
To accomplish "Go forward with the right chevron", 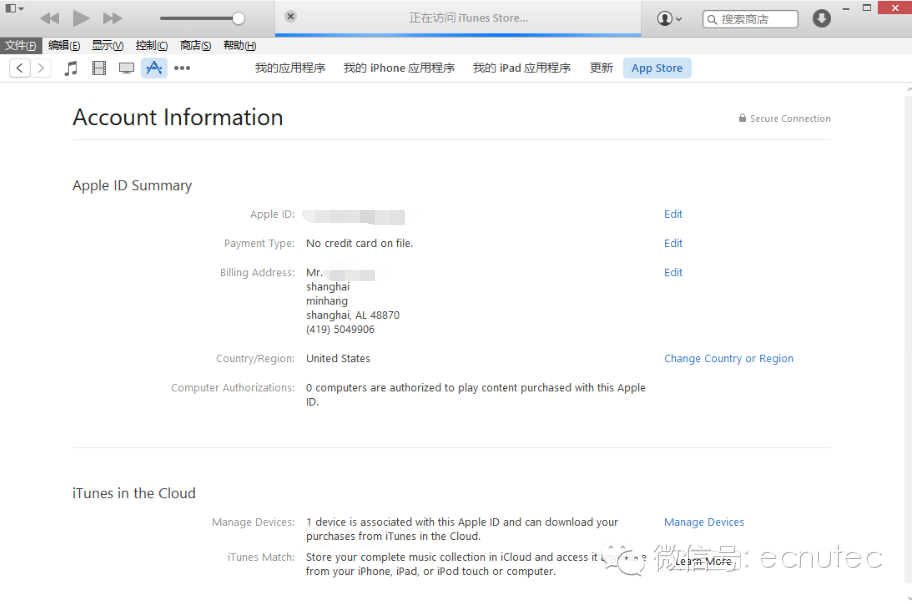I will pos(41,68).
